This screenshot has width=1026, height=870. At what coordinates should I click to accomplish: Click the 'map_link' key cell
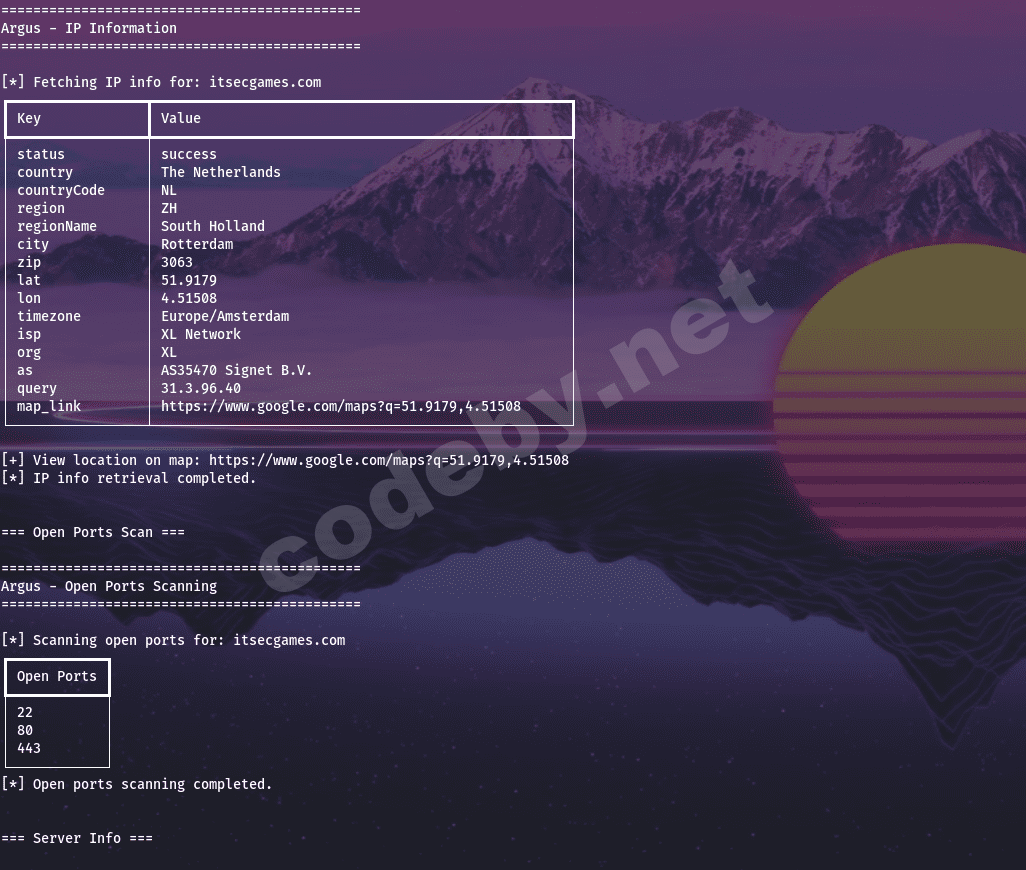coord(49,406)
